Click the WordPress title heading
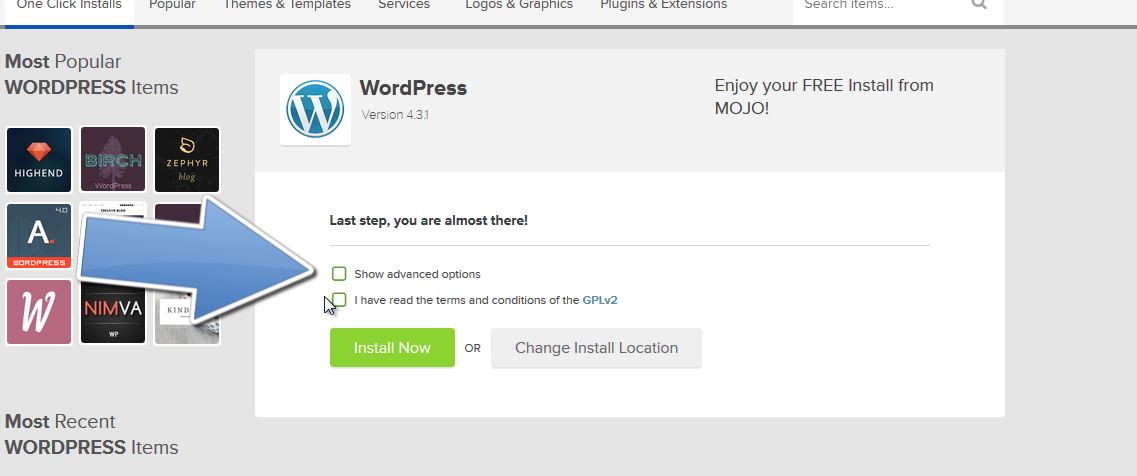 (413, 89)
